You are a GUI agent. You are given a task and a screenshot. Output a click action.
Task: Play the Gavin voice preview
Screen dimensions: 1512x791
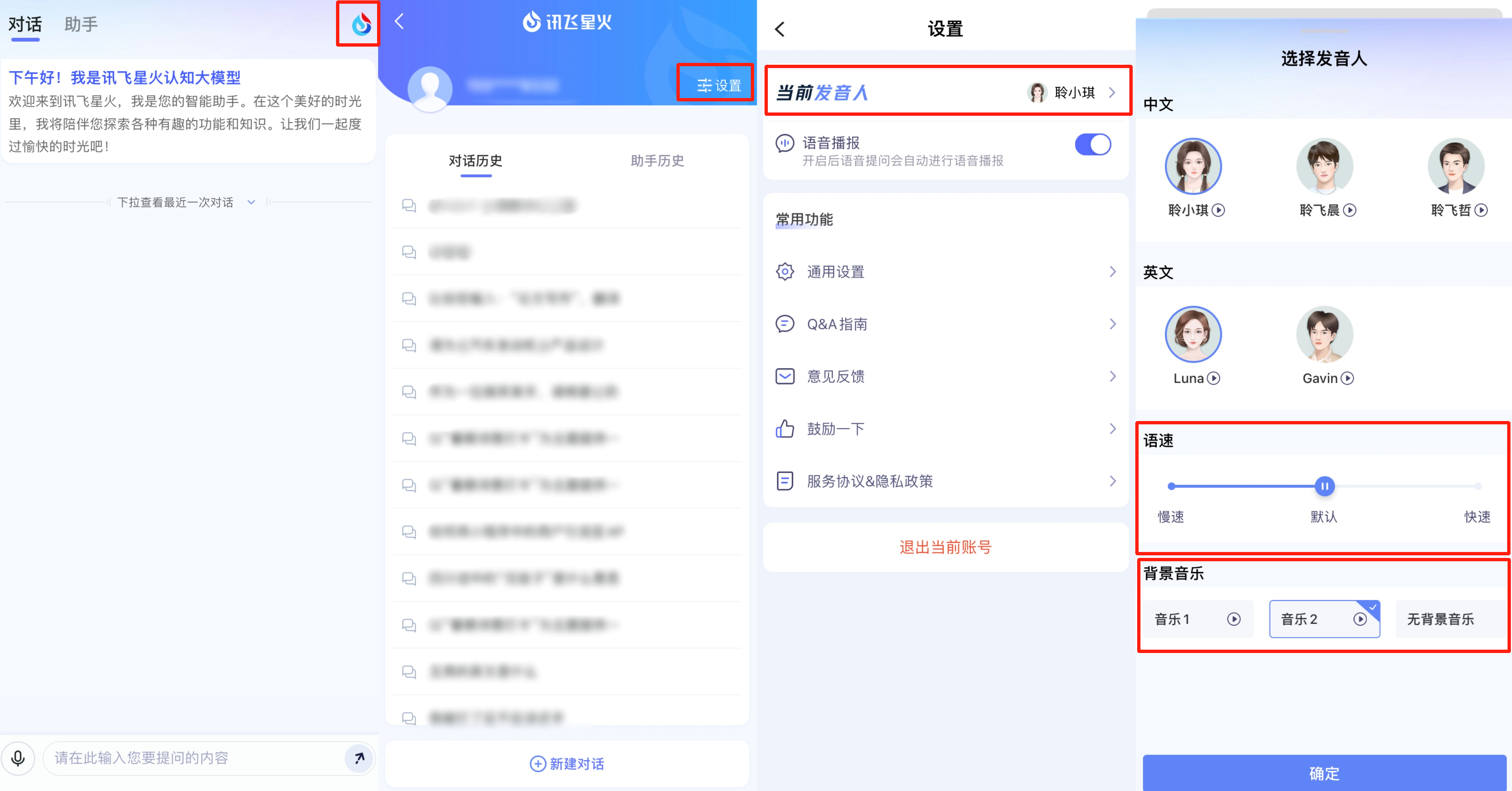point(1348,378)
